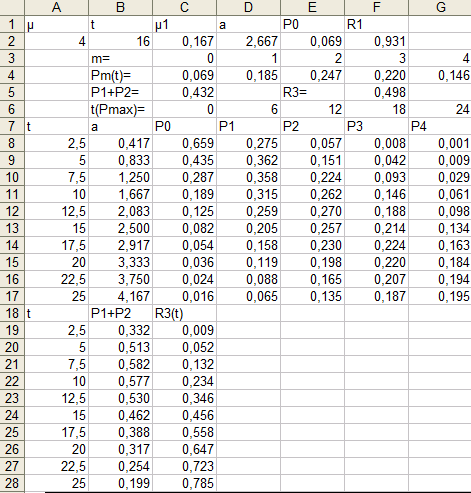Select column header B
The height and width of the screenshot is (493, 471).
pyautogui.click(x=120, y=7)
